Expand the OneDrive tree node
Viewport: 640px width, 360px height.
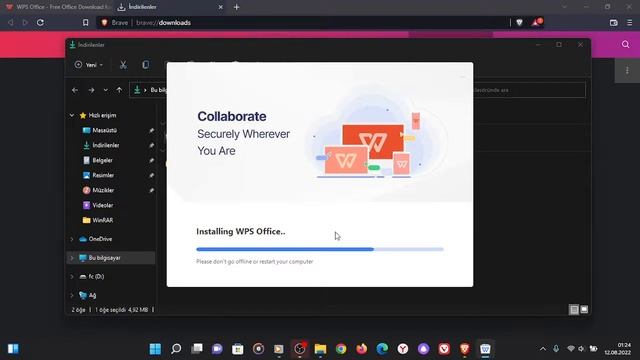tap(72, 239)
